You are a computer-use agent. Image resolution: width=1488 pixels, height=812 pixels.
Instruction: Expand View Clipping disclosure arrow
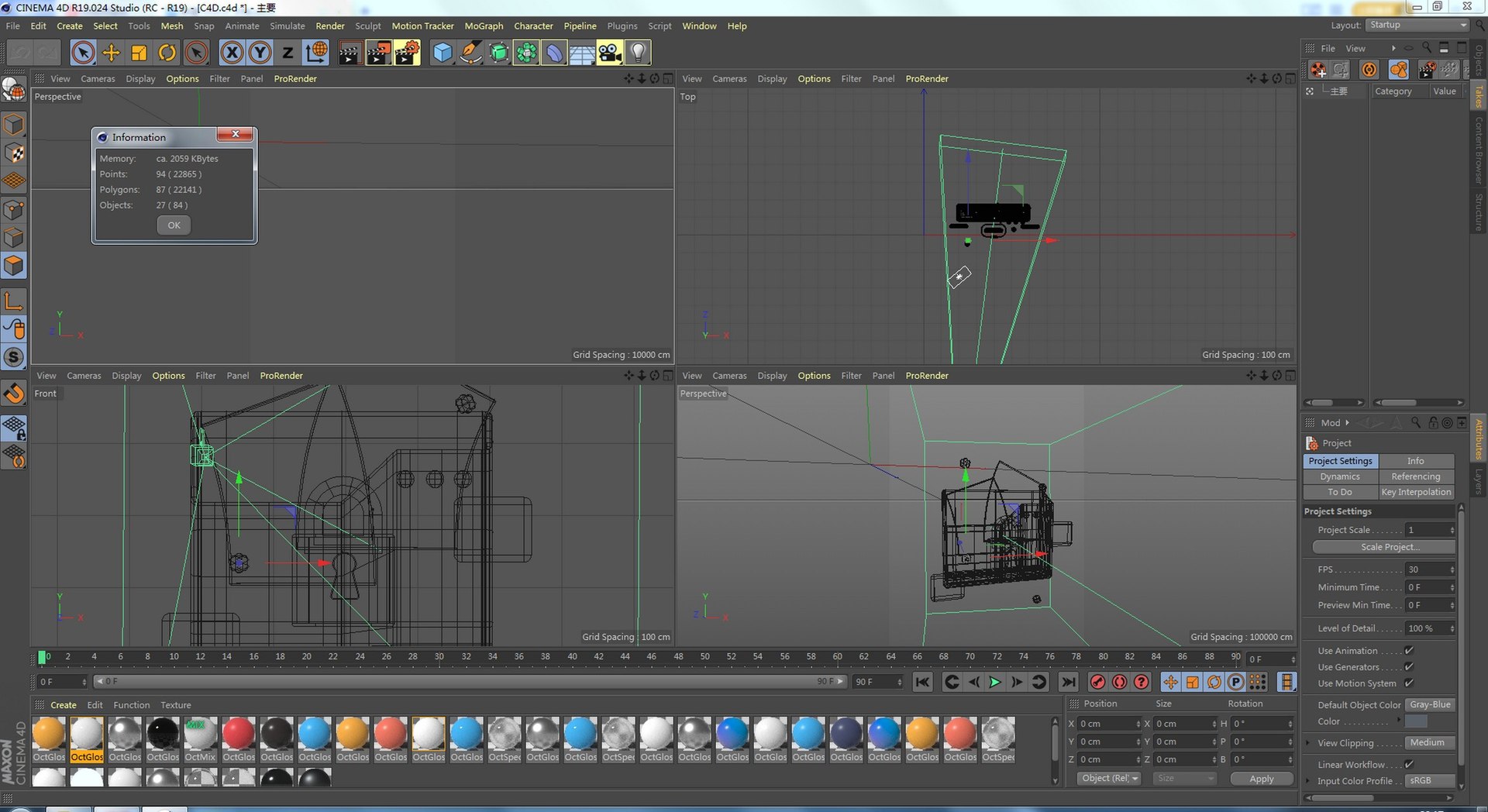[1308, 743]
